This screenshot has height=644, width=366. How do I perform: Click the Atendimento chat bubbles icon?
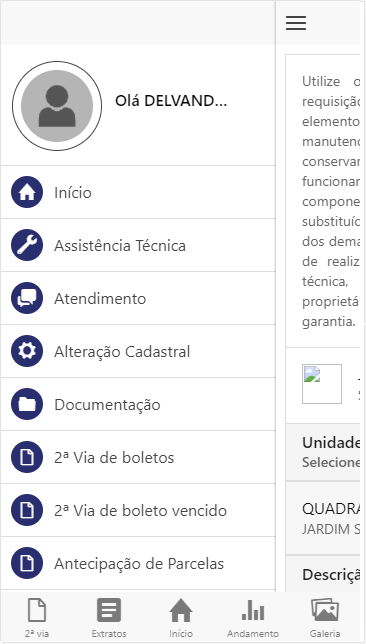click(27, 298)
